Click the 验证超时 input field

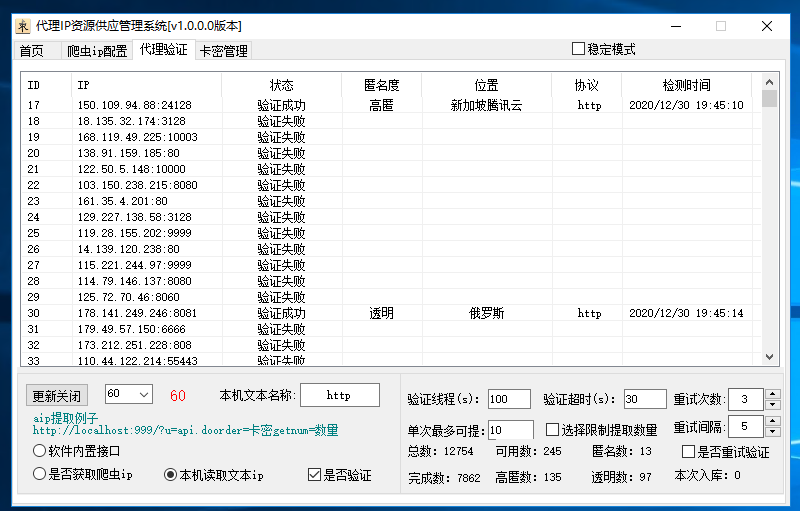[x=644, y=399]
